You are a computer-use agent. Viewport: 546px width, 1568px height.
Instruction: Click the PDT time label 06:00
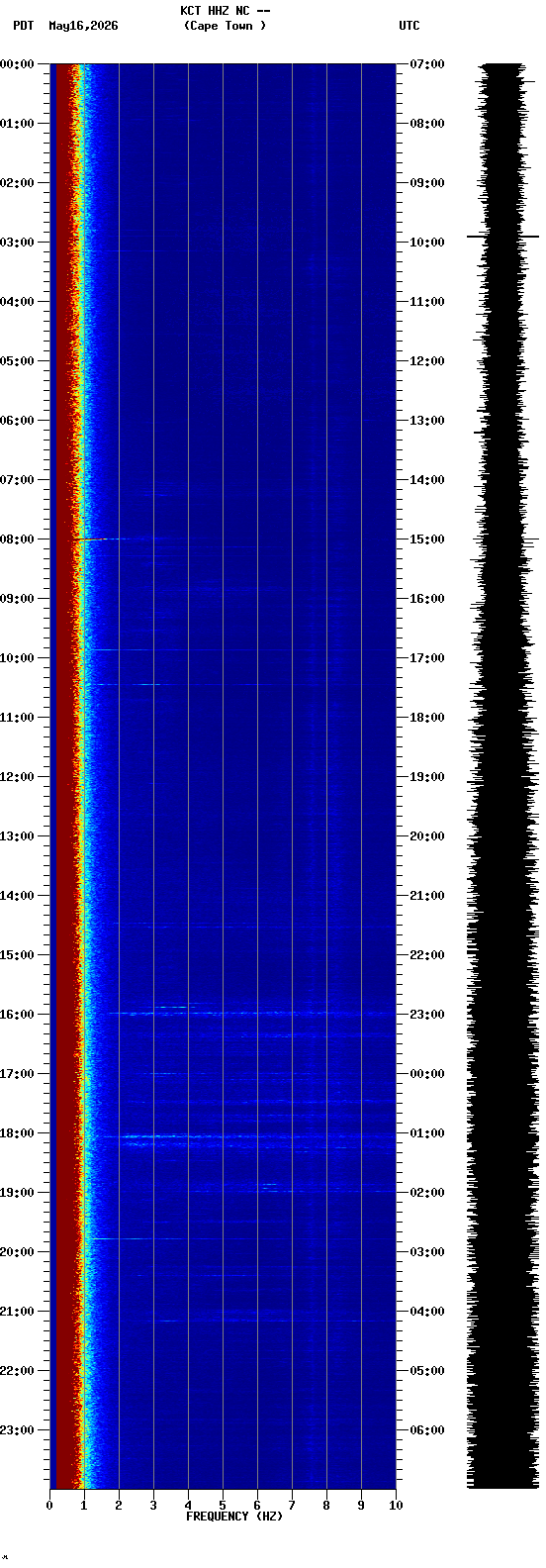tap(18, 421)
